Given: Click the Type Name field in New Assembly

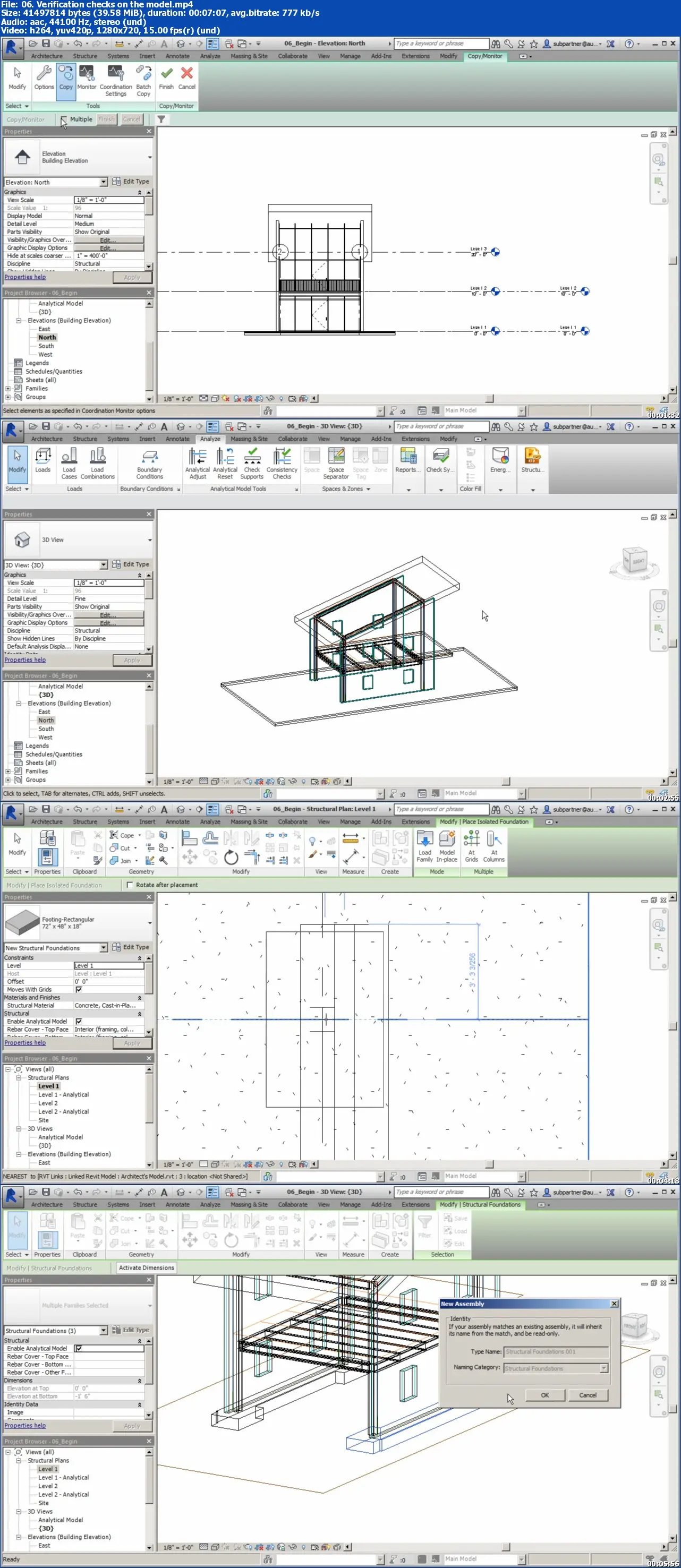Looking at the screenshot, I should pyautogui.click(x=556, y=1352).
